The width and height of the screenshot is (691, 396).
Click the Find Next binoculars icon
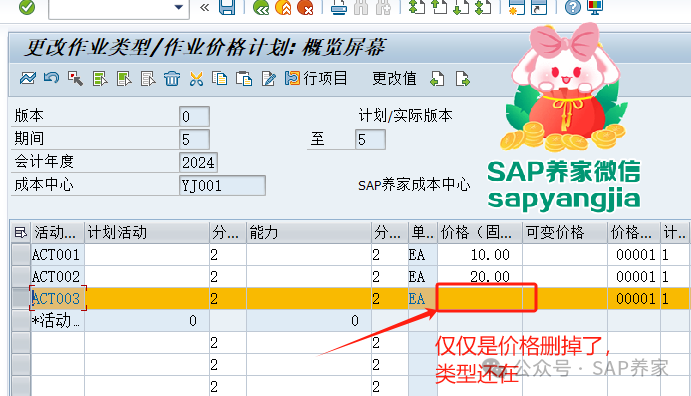[383, 7]
